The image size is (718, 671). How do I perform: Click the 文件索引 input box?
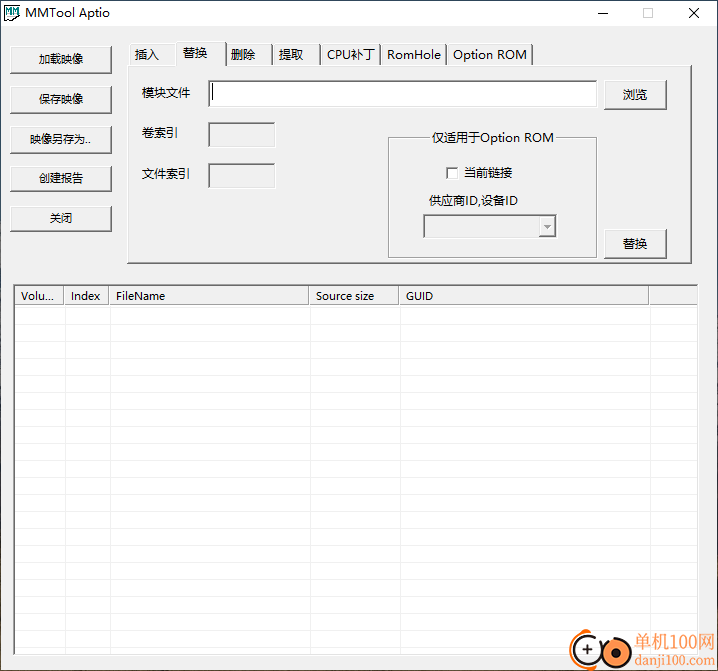click(x=242, y=175)
